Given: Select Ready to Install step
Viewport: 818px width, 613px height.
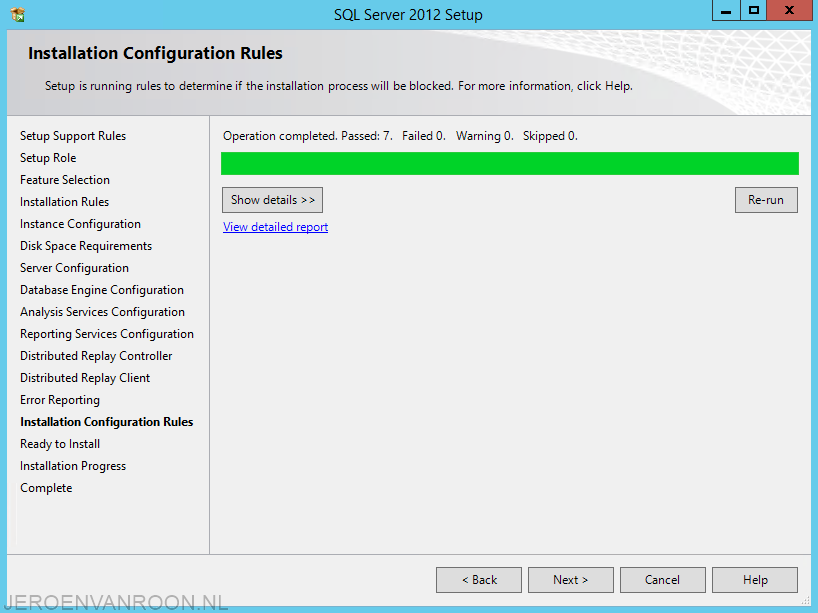Looking at the screenshot, I should 60,444.
